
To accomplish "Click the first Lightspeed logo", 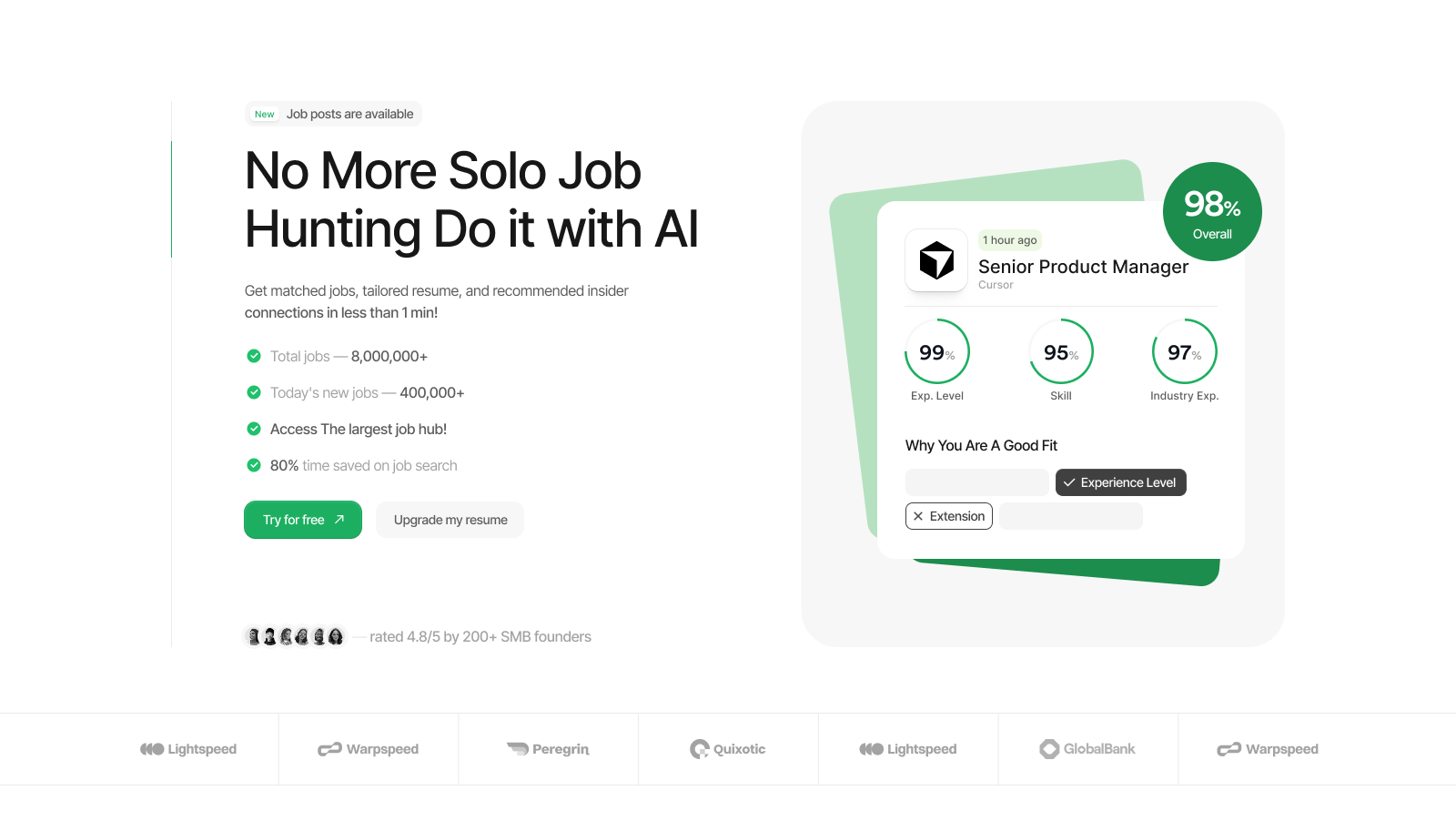I will [188, 749].
